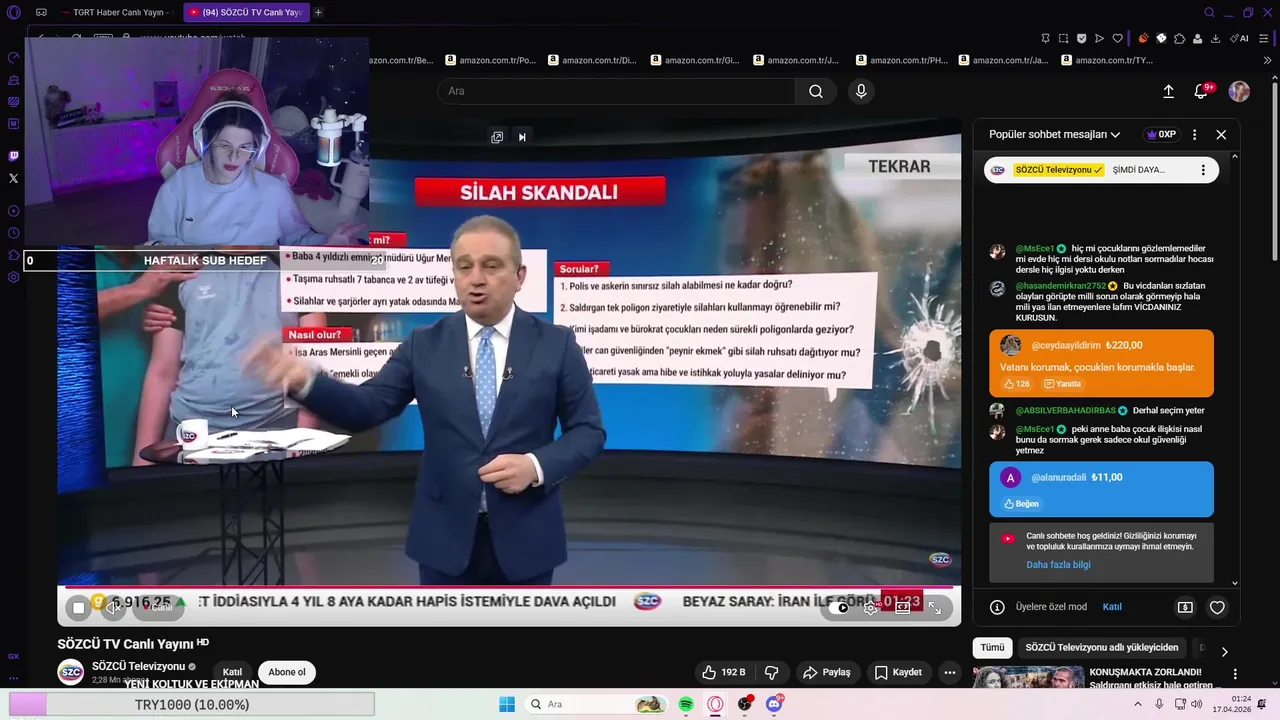This screenshot has height=720, width=1280.
Task: Reply via Yanıtla on Super Chat
Action: click(x=1063, y=384)
